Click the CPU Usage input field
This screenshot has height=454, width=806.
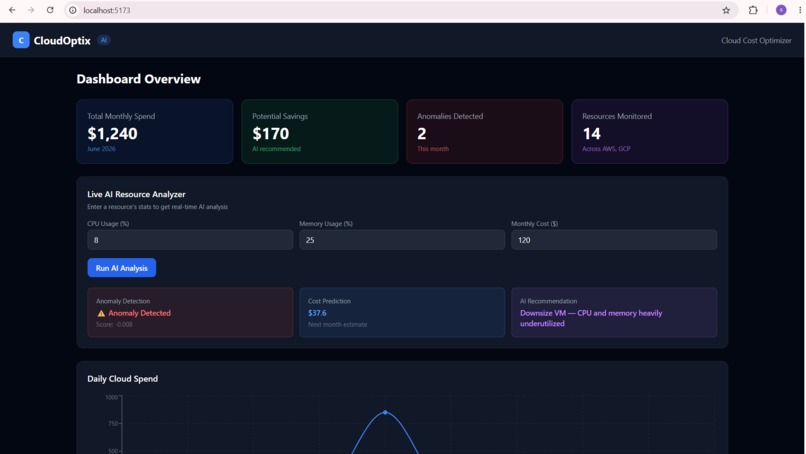(190, 240)
